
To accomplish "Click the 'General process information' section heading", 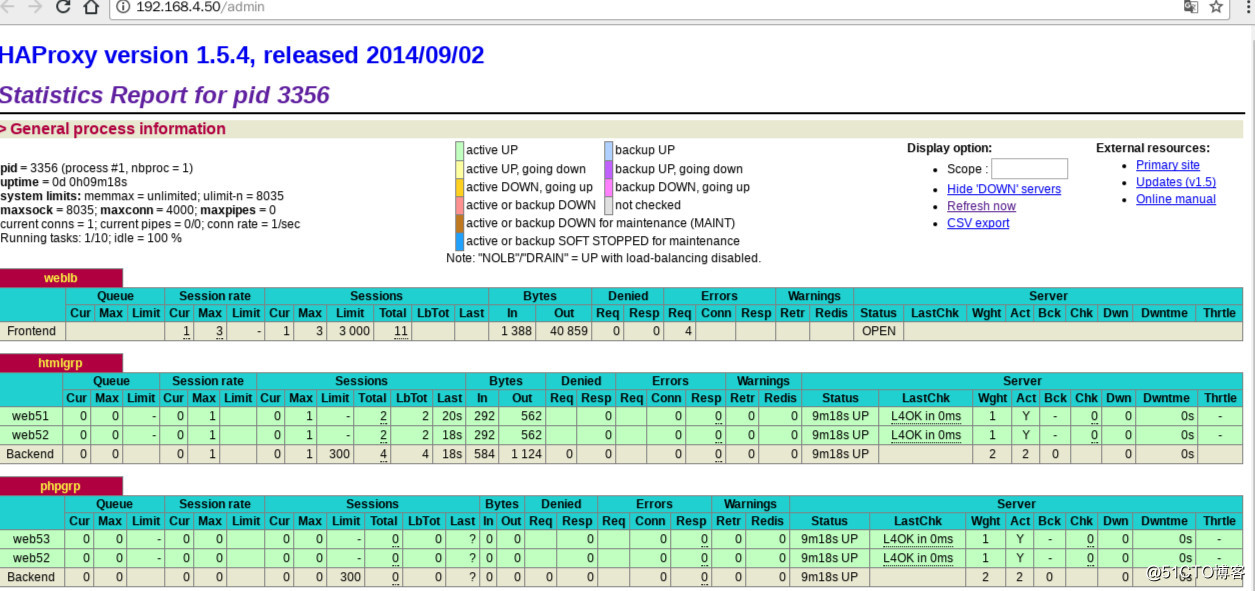I will [x=118, y=129].
